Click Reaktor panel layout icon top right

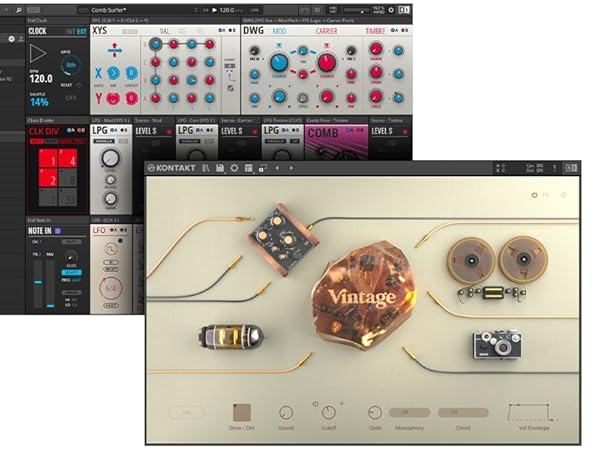pos(404,10)
